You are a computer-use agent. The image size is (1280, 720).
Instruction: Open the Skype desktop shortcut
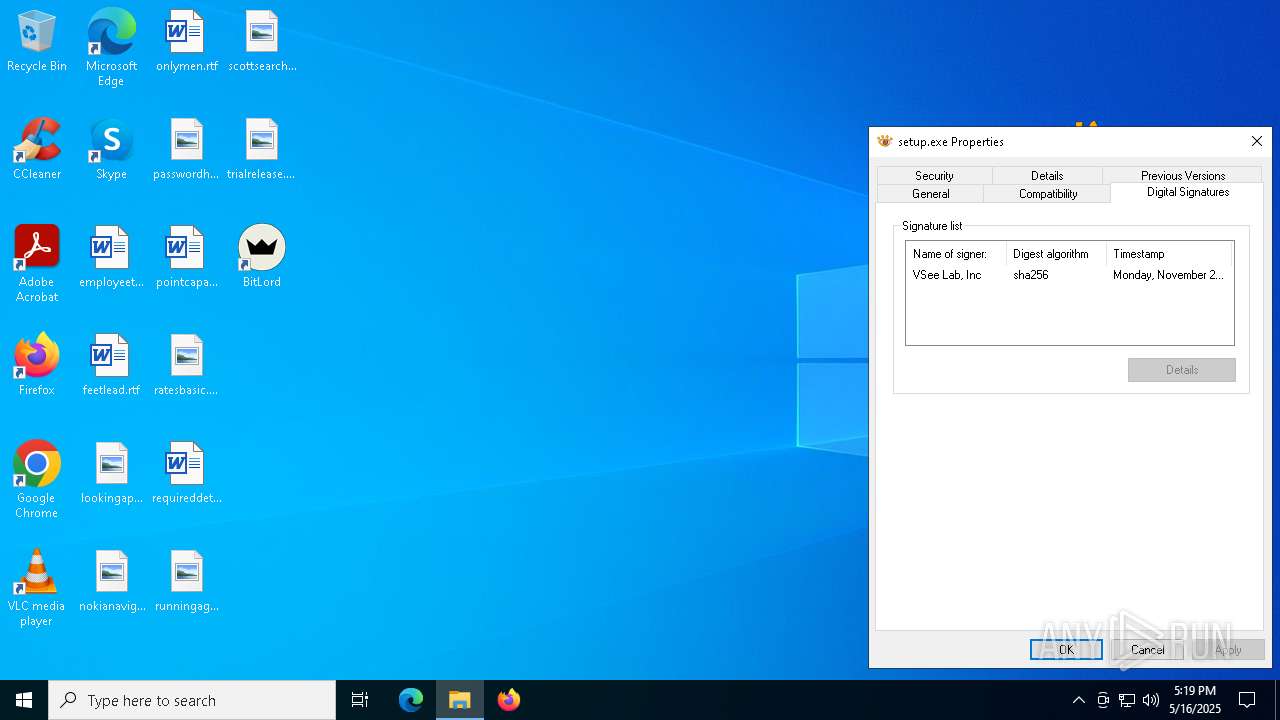pyautogui.click(x=111, y=150)
